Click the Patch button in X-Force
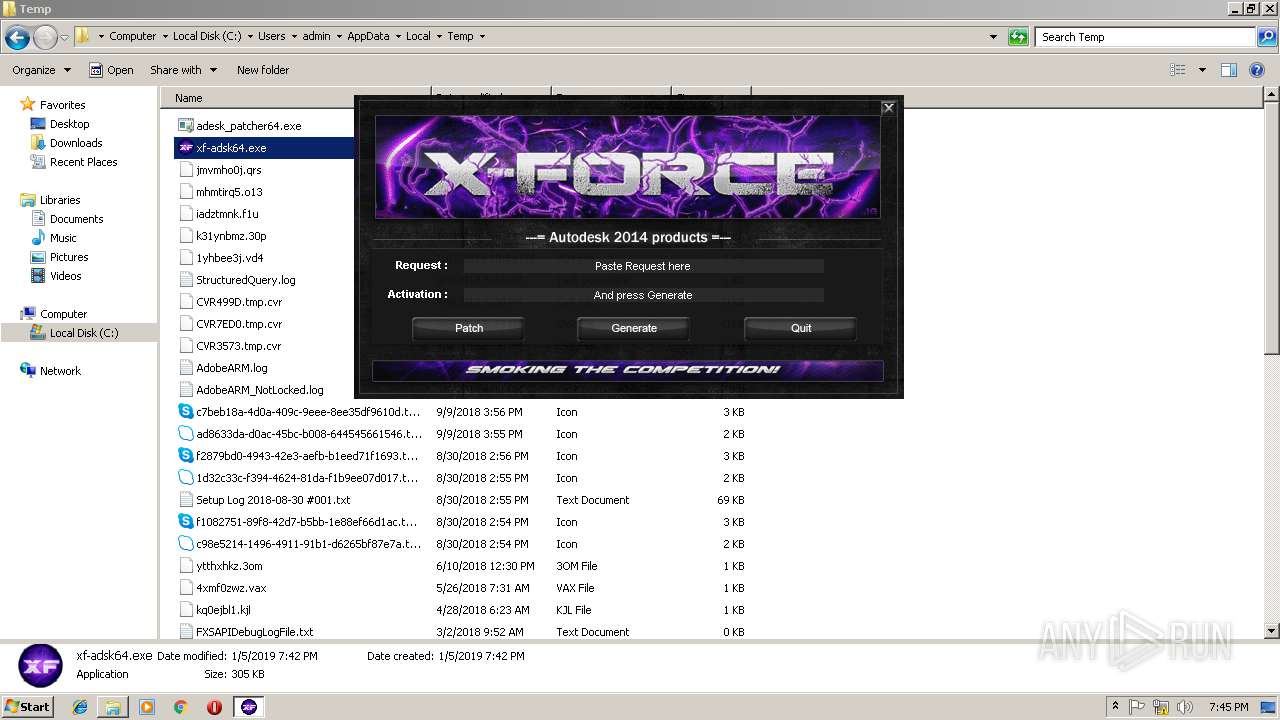 469,328
